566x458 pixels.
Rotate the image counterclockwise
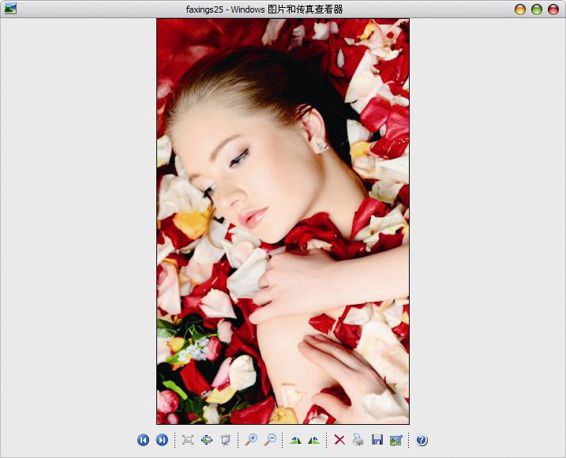pyautogui.click(x=314, y=440)
